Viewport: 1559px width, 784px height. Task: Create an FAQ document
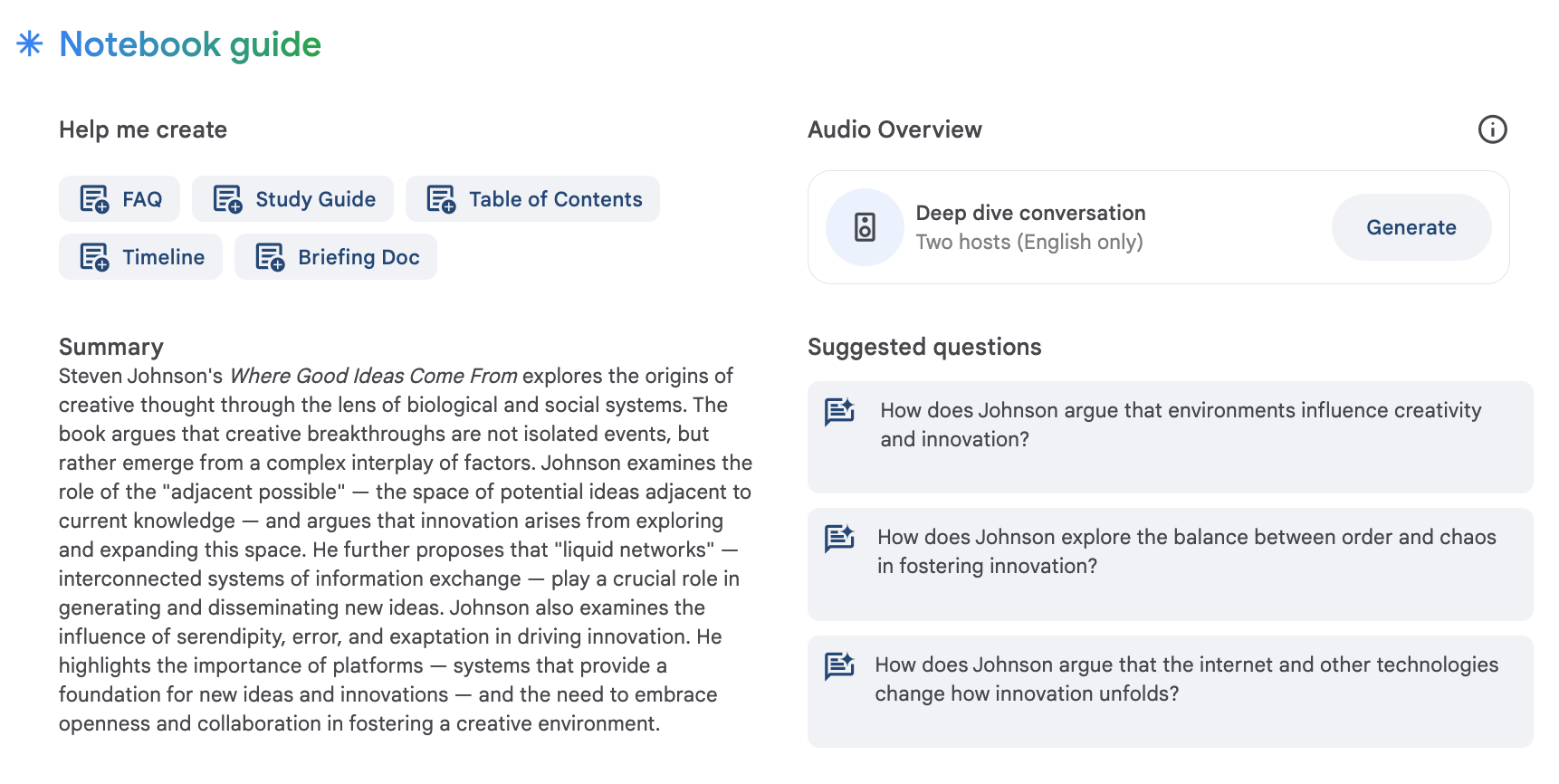(x=120, y=199)
